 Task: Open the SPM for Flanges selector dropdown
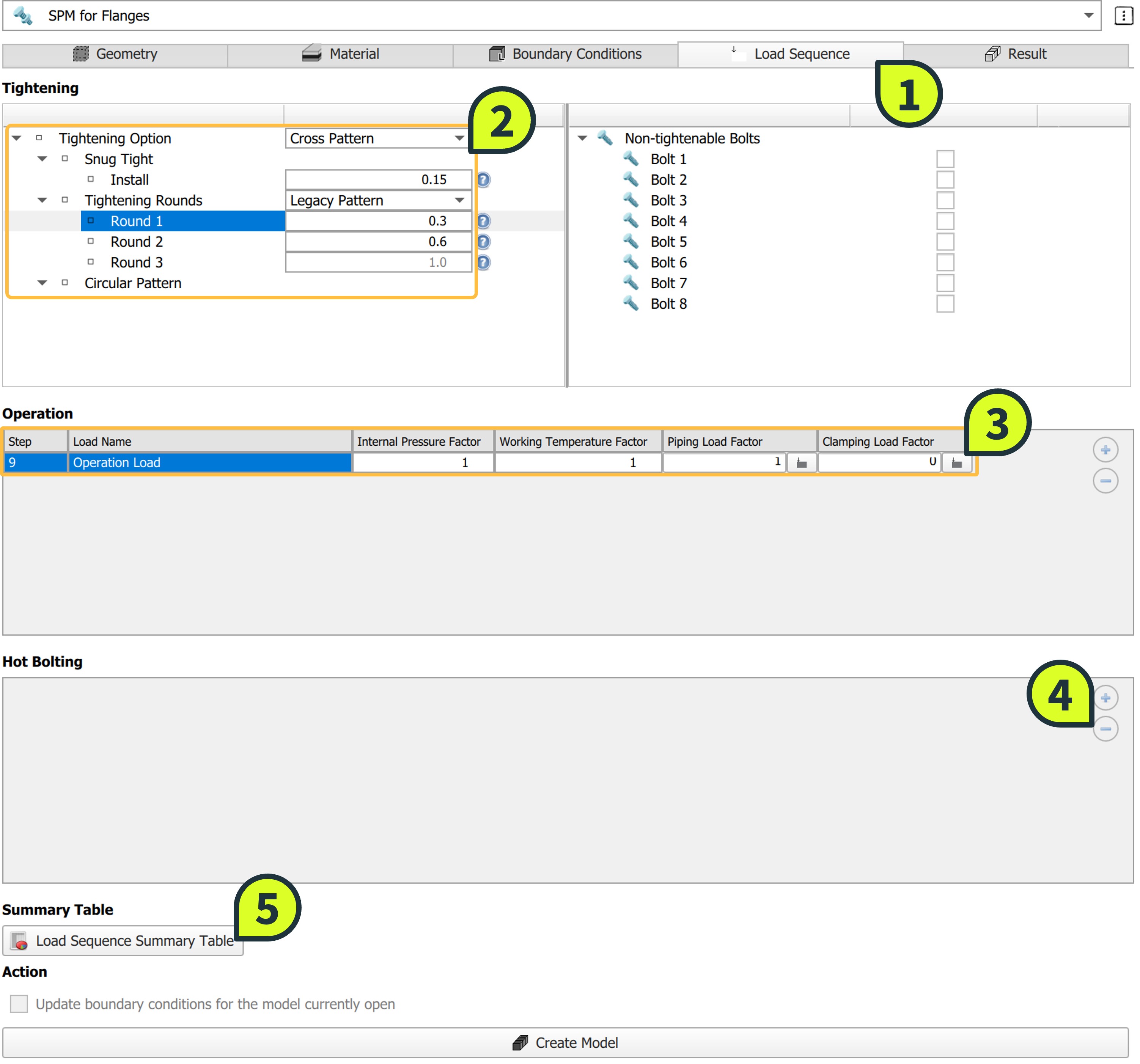1088,16
